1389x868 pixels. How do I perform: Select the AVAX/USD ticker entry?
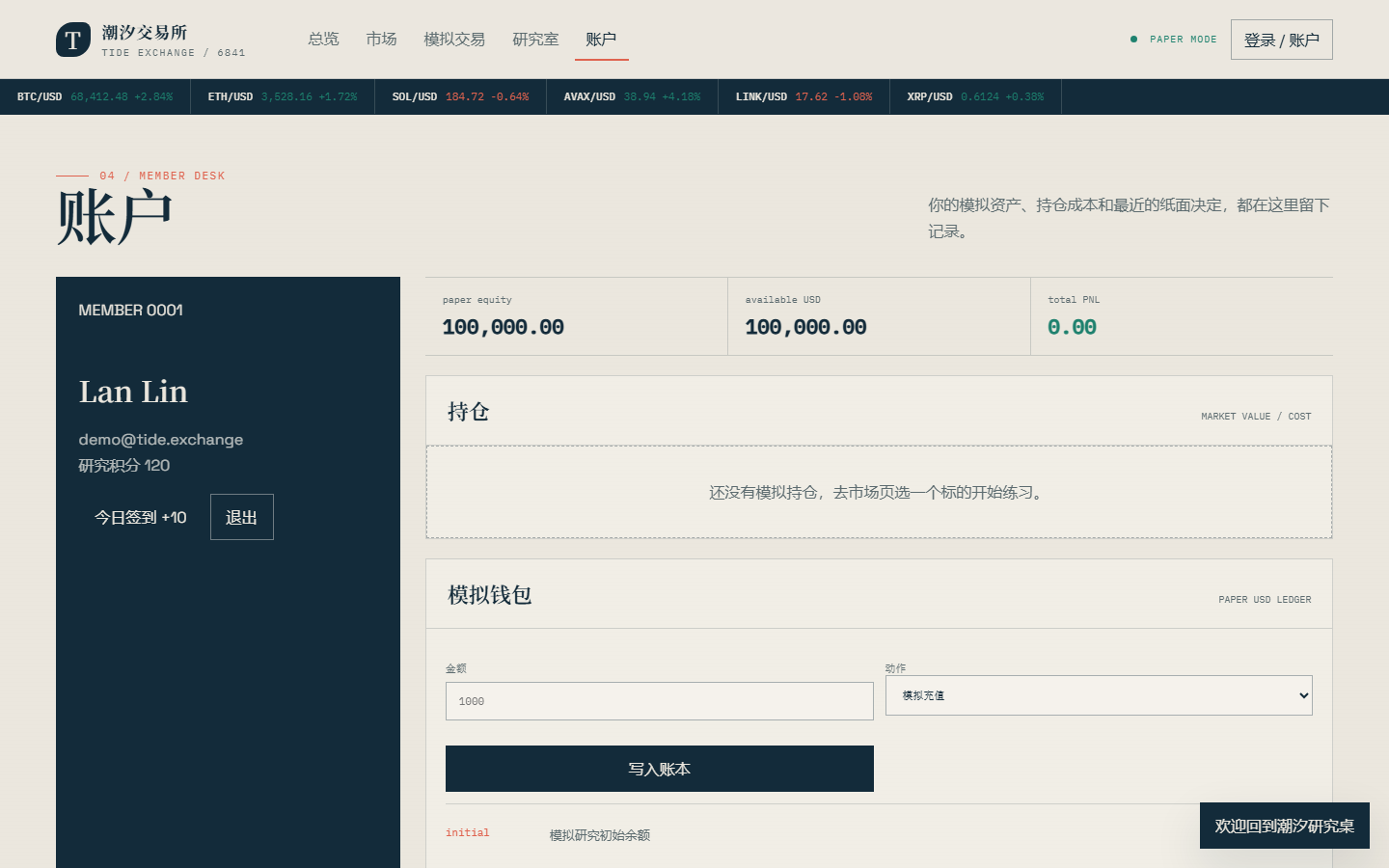click(633, 96)
